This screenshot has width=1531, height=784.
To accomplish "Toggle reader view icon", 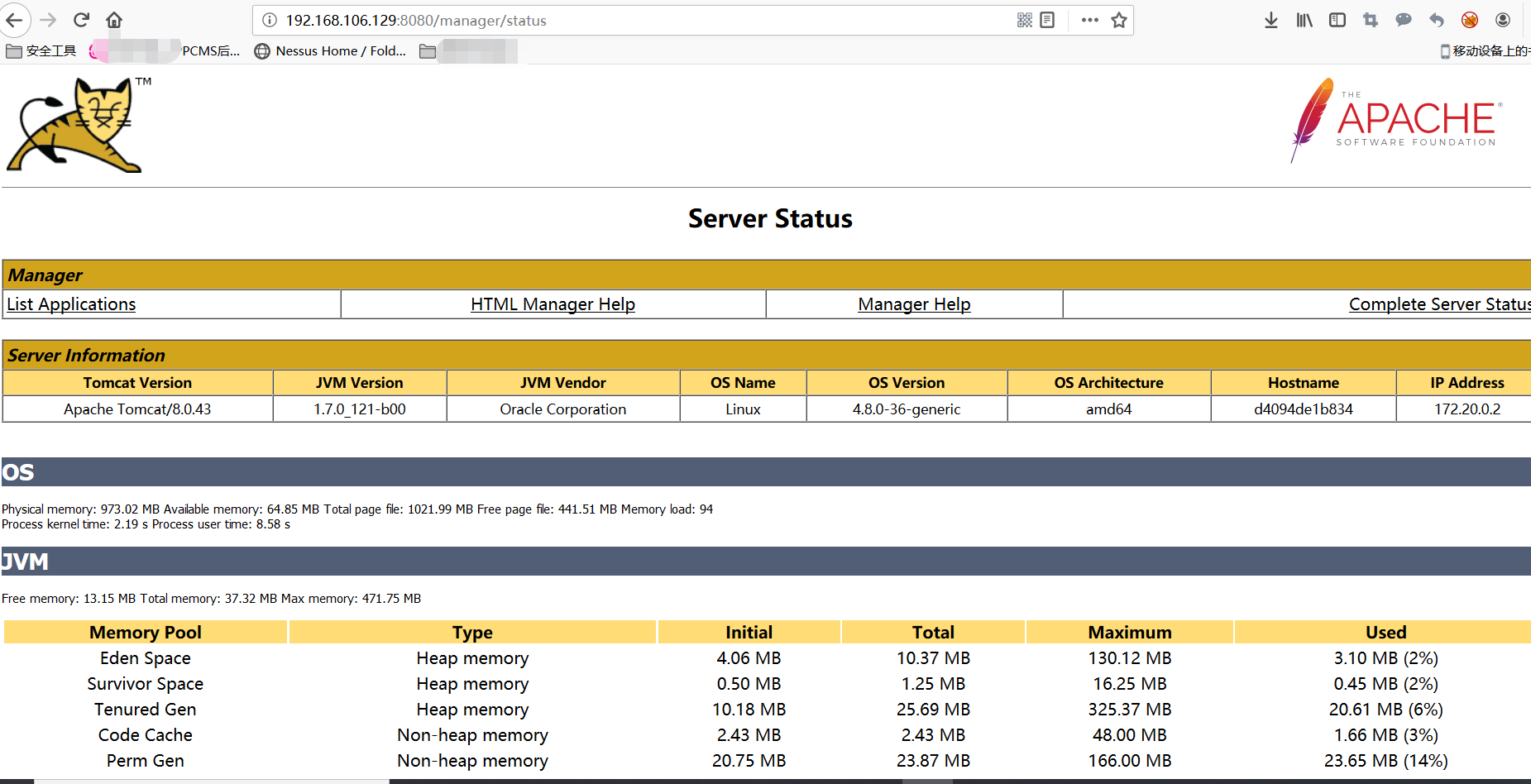I will point(1047,20).
